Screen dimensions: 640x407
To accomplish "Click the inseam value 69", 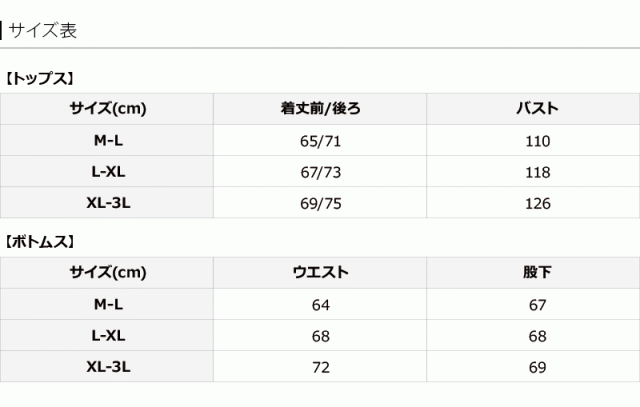I will (537, 367).
